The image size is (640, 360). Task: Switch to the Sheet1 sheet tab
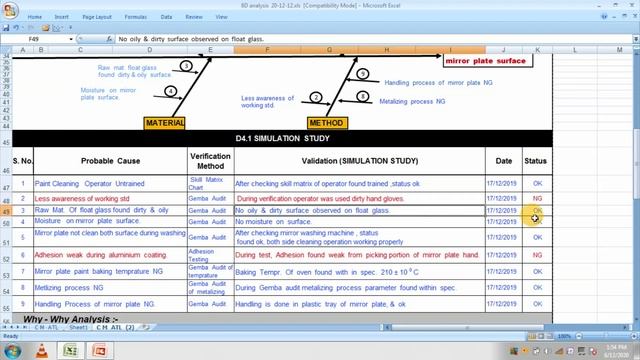(78, 327)
